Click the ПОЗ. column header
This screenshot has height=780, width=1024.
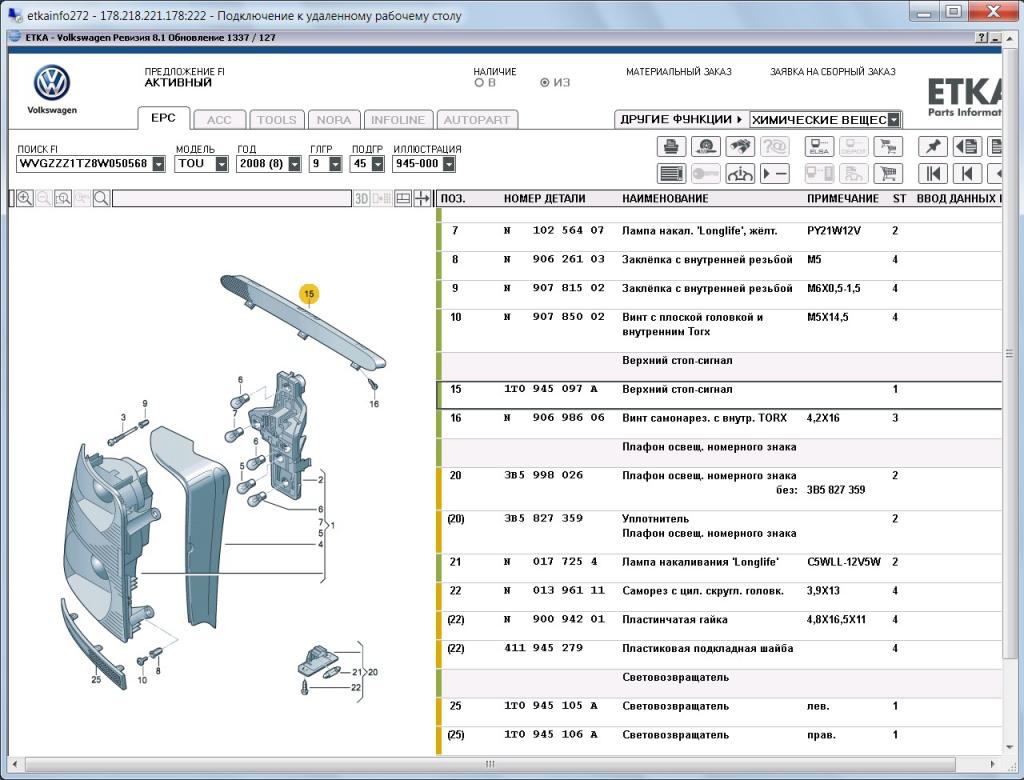pos(453,199)
